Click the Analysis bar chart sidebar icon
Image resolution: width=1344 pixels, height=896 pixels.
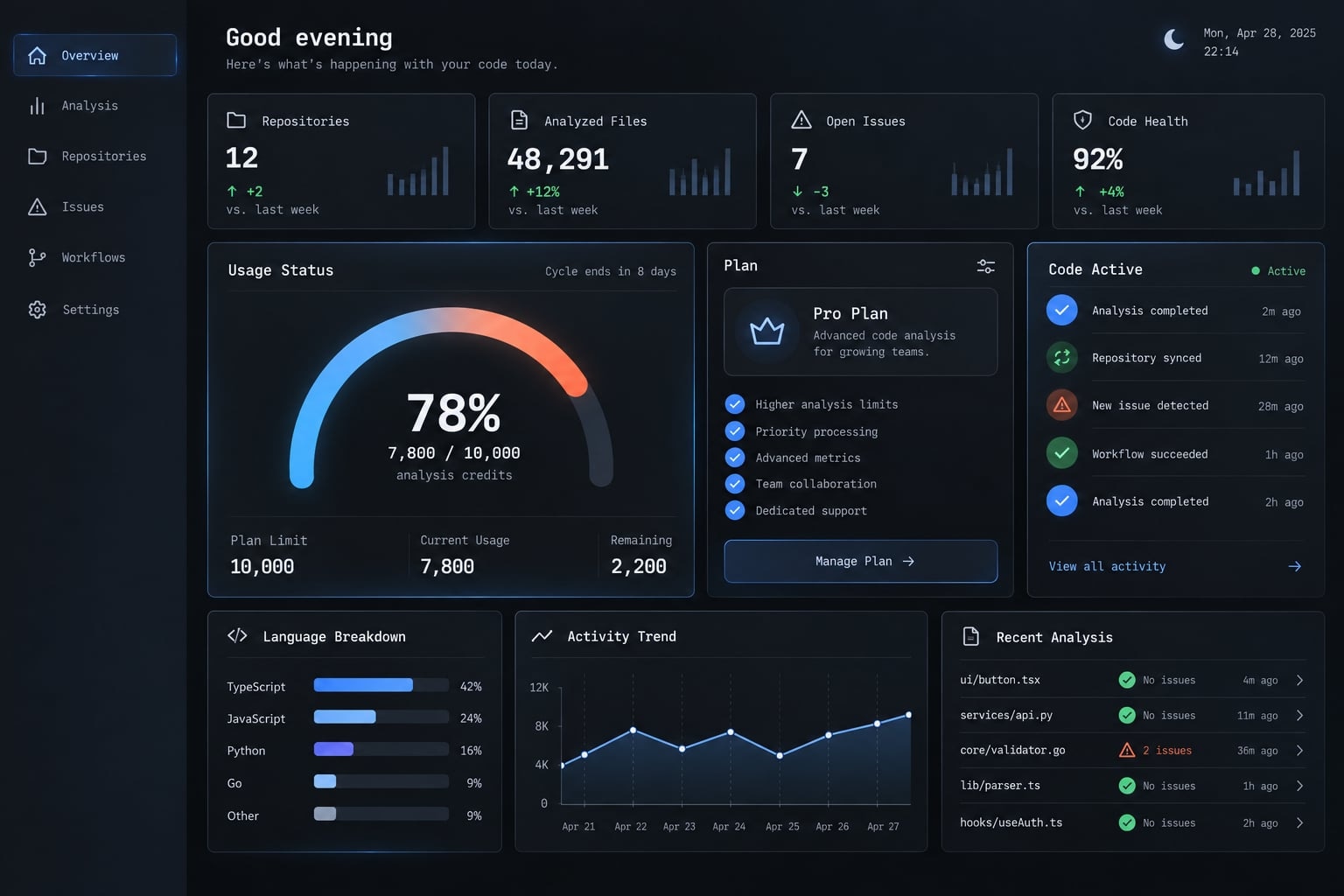[37, 106]
